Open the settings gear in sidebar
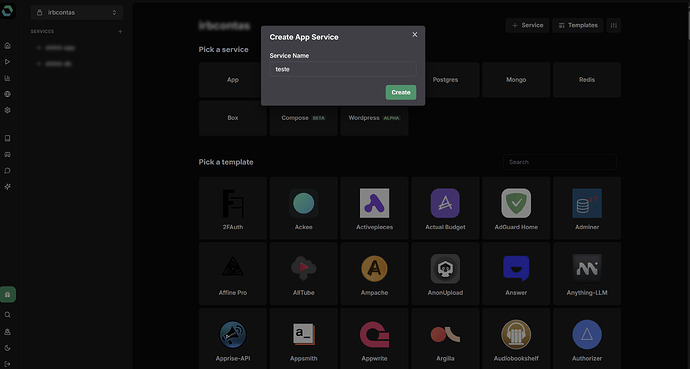Viewport: 690px width, 369px height. tap(7, 110)
